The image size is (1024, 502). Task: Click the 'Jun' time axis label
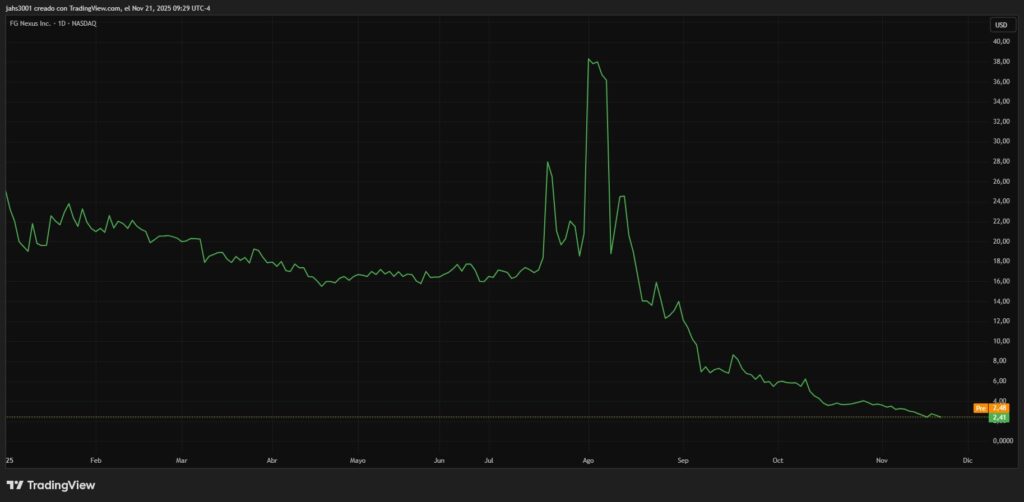440,460
